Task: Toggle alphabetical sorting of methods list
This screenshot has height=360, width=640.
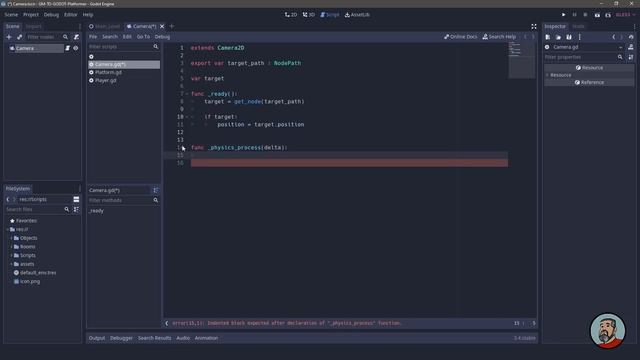Action: [x=156, y=190]
